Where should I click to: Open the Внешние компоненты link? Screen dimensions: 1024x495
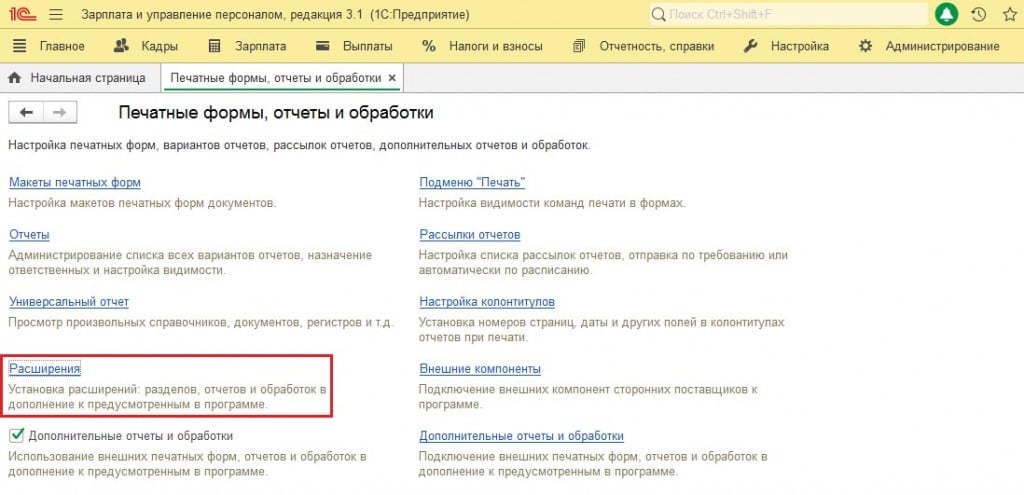(x=480, y=369)
